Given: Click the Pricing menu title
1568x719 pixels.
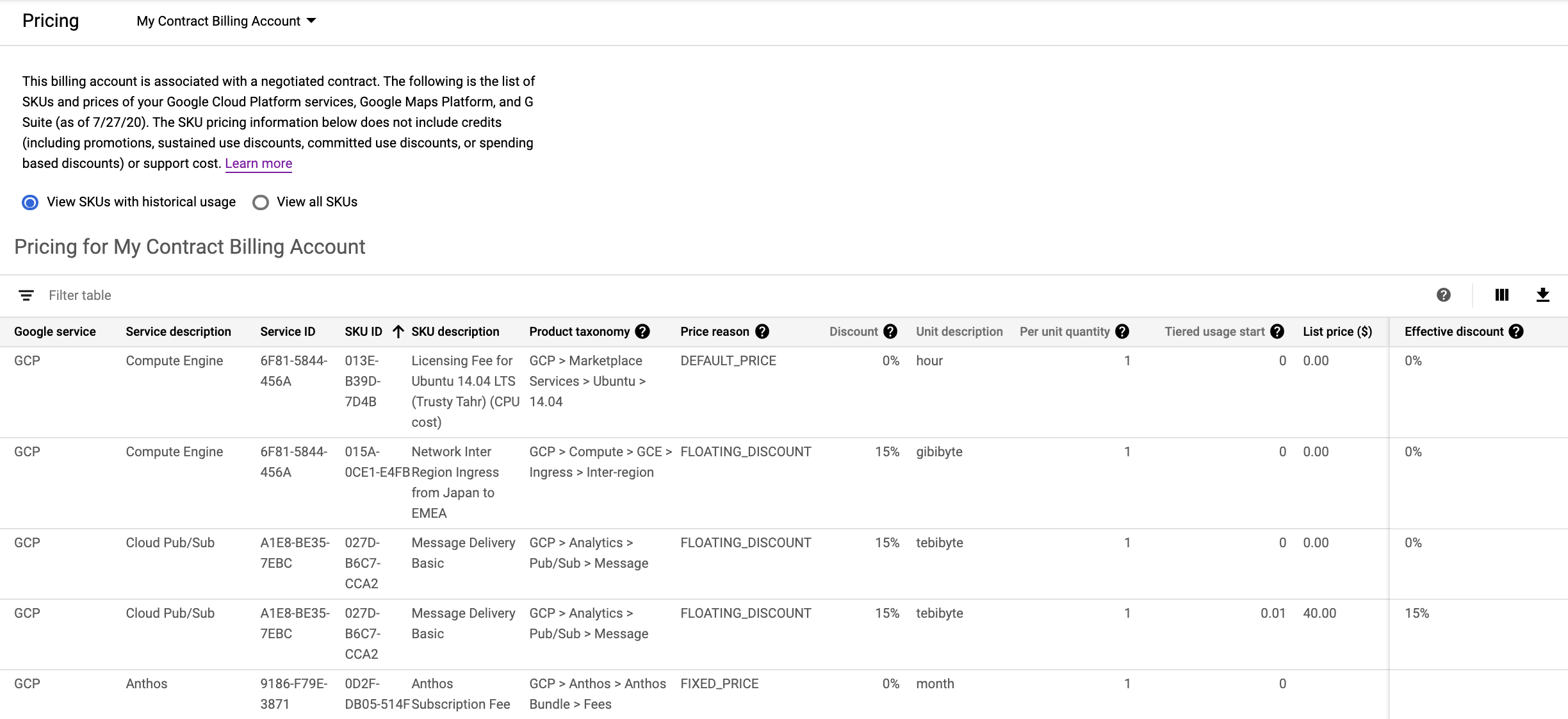Looking at the screenshot, I should [51, 19].
